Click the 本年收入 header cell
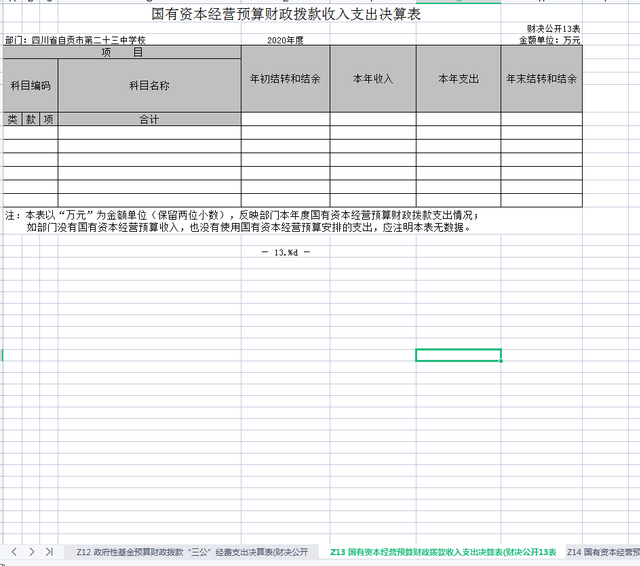The image size is (640, 566). tap(373, 78)
